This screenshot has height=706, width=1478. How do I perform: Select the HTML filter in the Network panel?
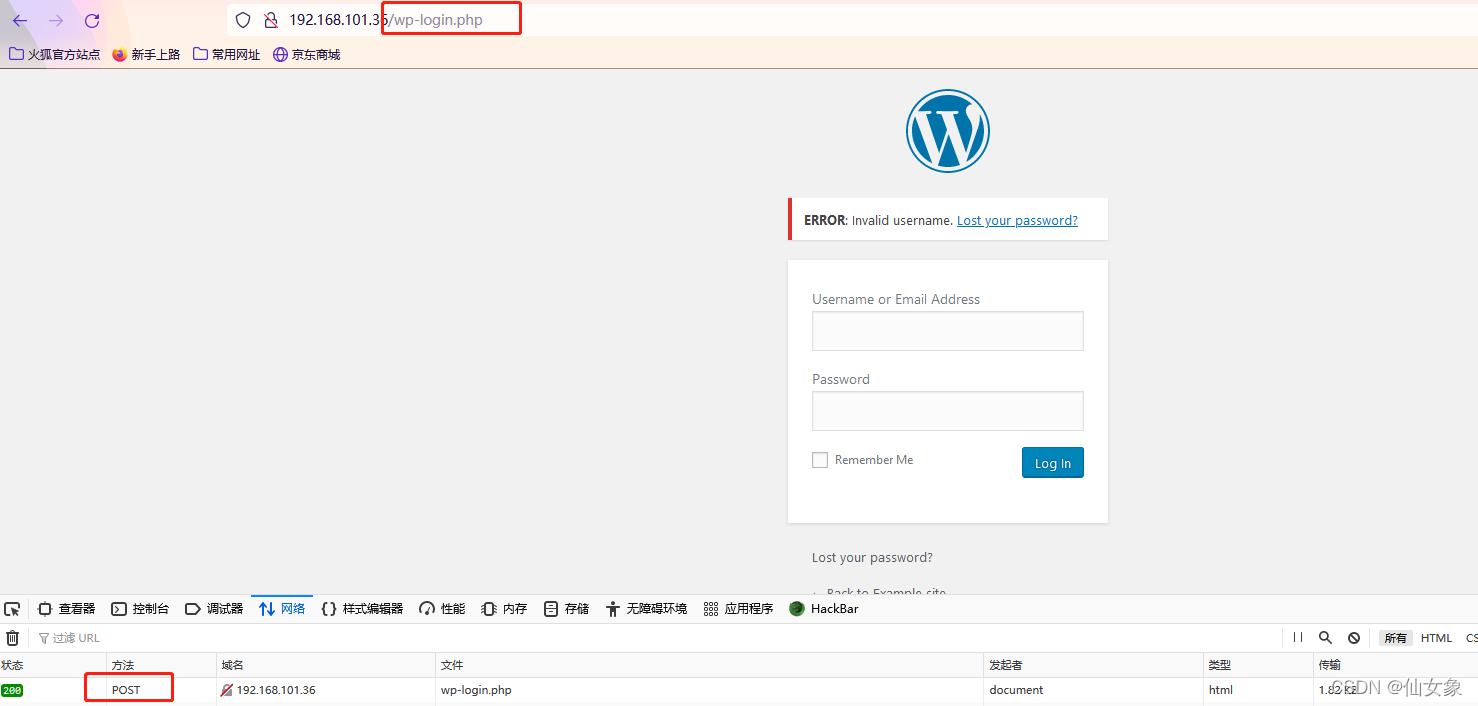1436,637
